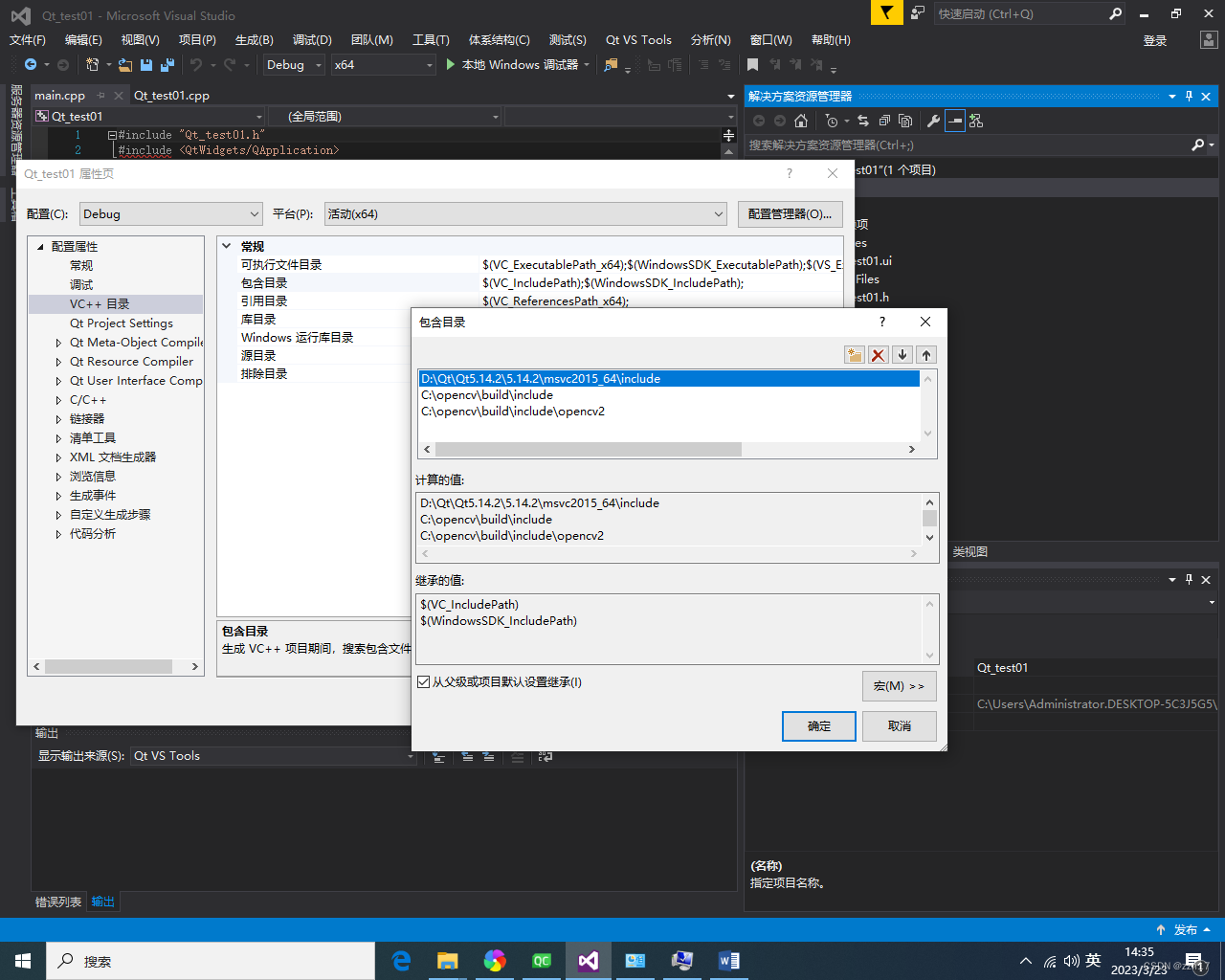Clear all text in the Output window
1225x980 pixels.
click(516, 756)
